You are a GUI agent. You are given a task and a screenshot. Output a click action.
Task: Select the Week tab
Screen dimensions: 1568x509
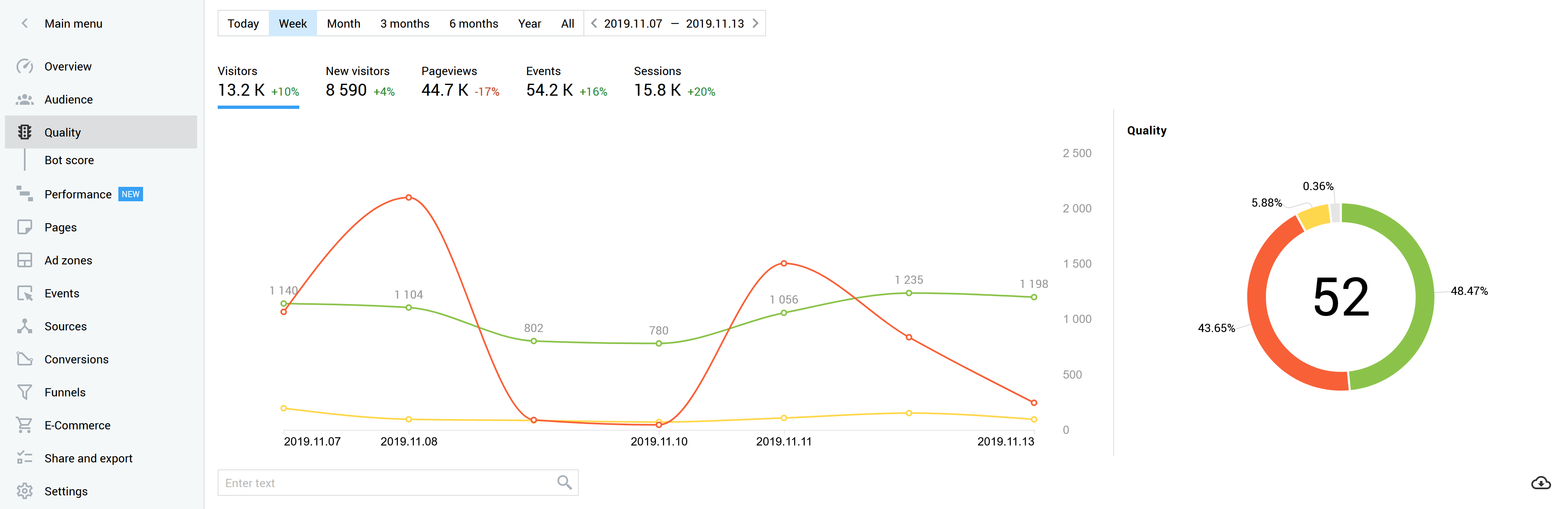pos(293,23)
